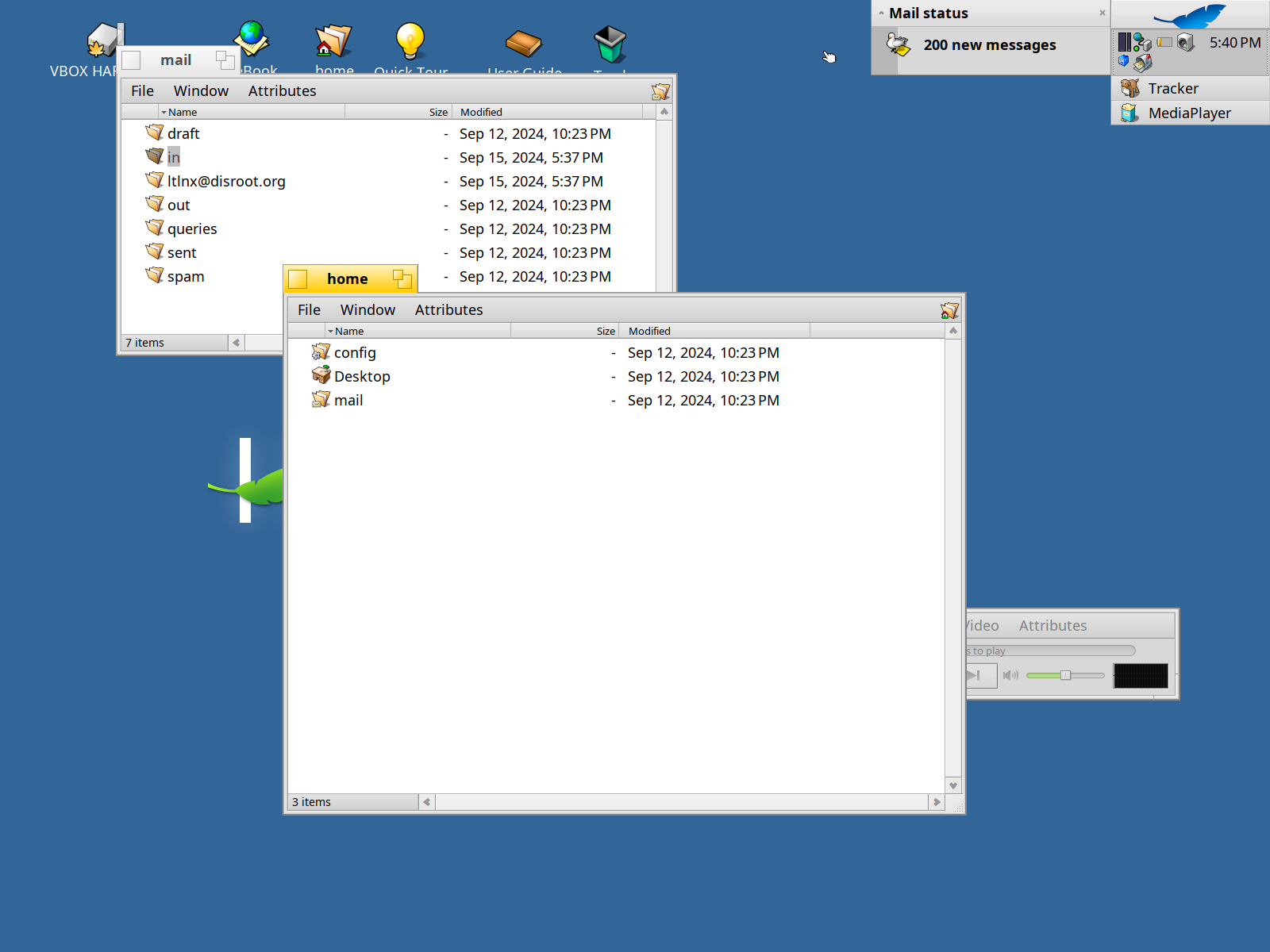Image resolution: width=1270 pixels, height=952 pixels.
Task: Open the User Guide book icon
Action: coord(523,43)
